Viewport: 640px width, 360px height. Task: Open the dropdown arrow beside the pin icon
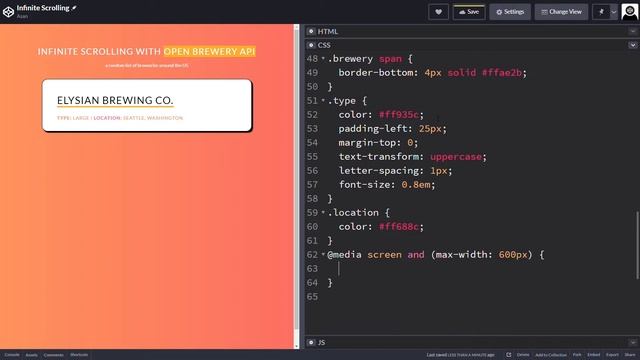(x=613, y=12)
